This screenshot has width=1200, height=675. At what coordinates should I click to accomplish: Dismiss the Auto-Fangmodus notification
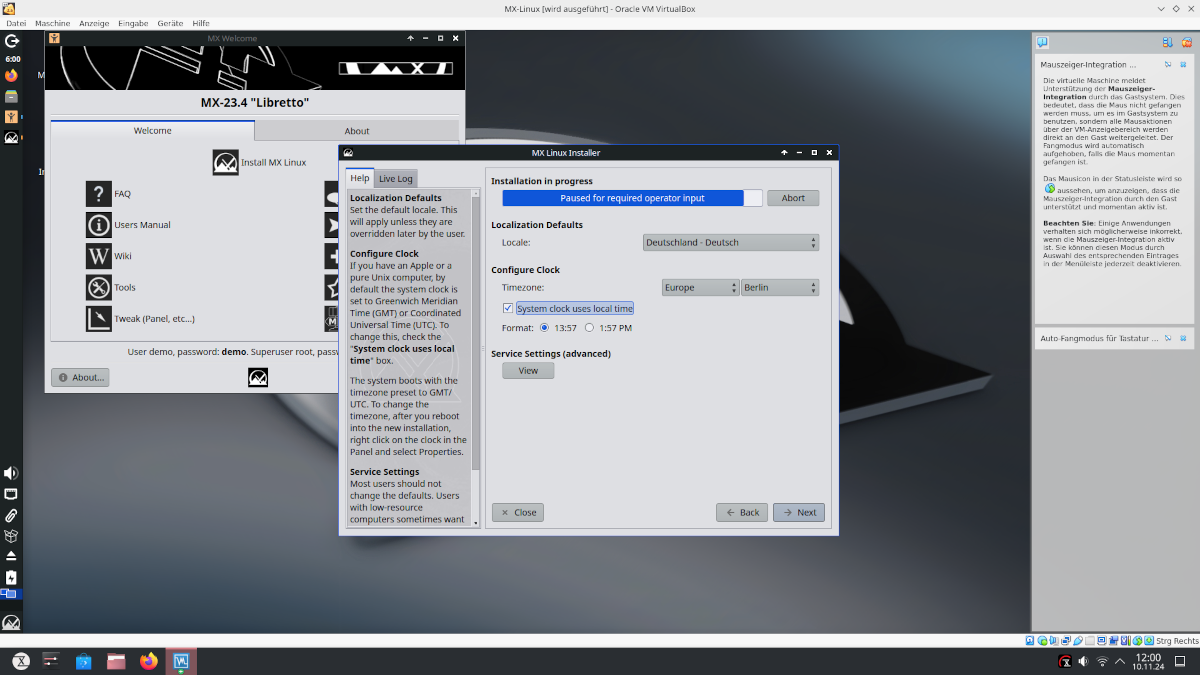[x=1183, y=338]
